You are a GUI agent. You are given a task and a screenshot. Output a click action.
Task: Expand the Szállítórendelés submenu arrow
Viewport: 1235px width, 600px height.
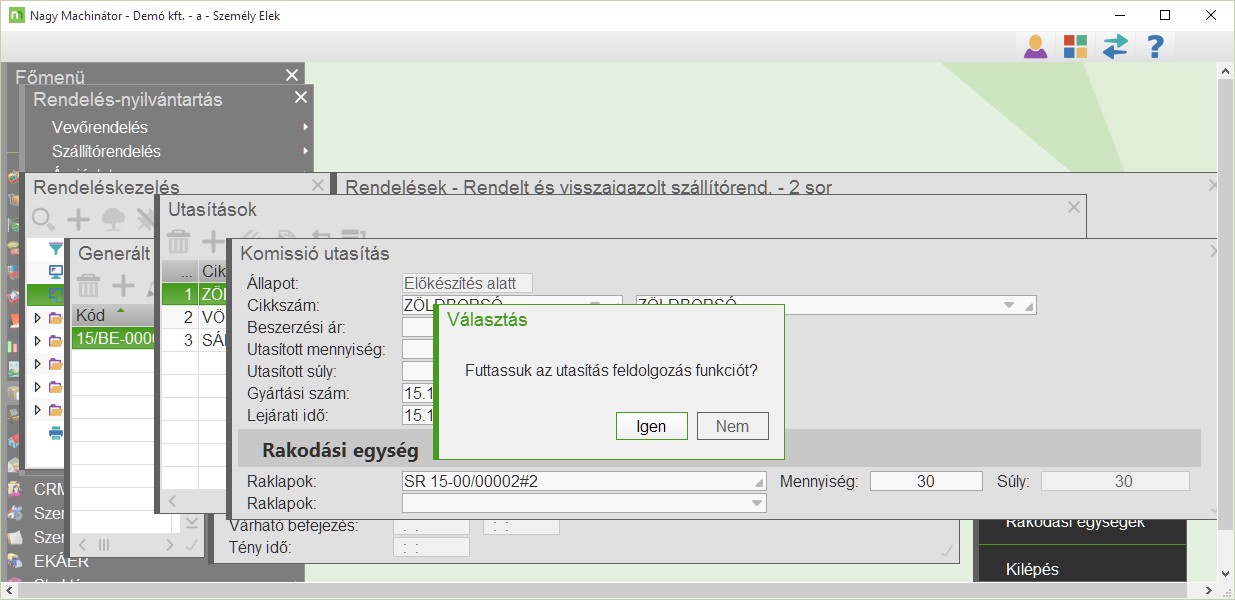(305, 151)
